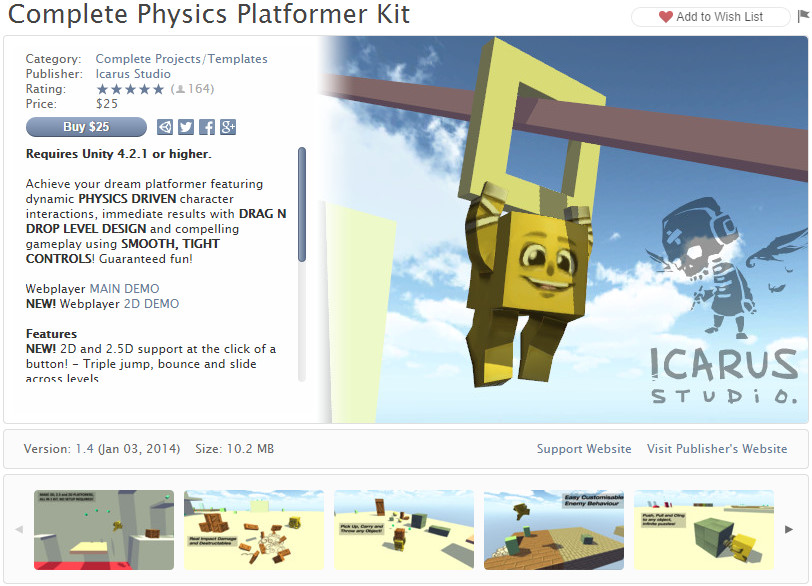The height and width of the screenshot is (586, 812).
Task: Click the Complete Physics Platformer Kit title
Action: coord(209,14)
